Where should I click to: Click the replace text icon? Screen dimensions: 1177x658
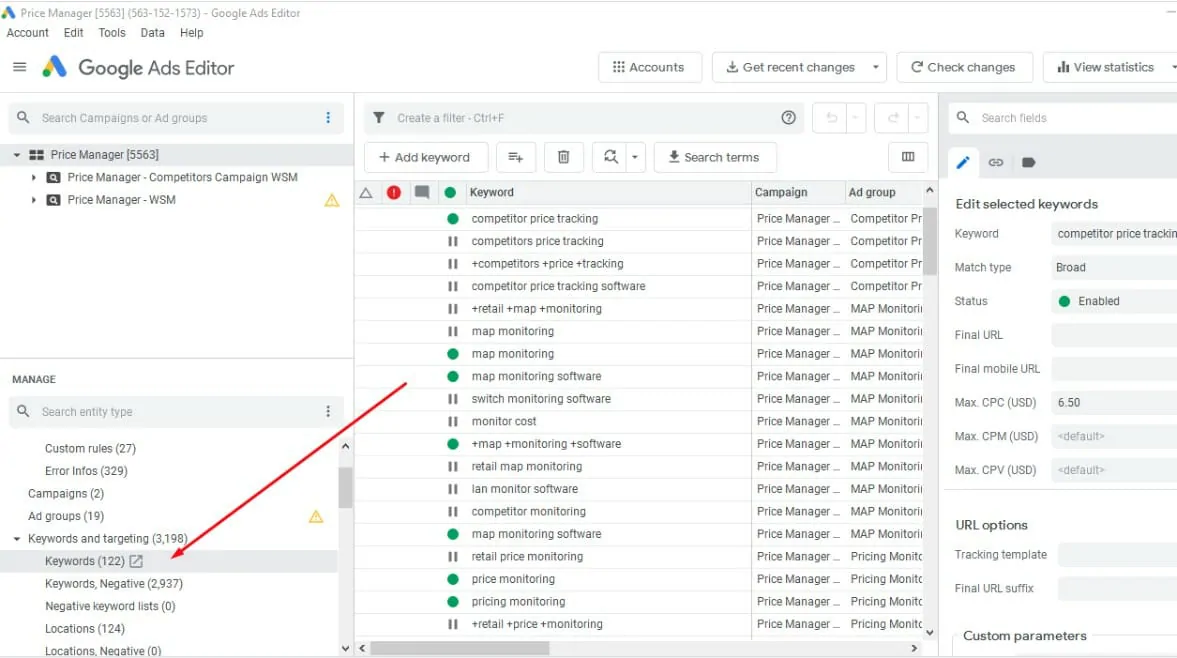610,157
